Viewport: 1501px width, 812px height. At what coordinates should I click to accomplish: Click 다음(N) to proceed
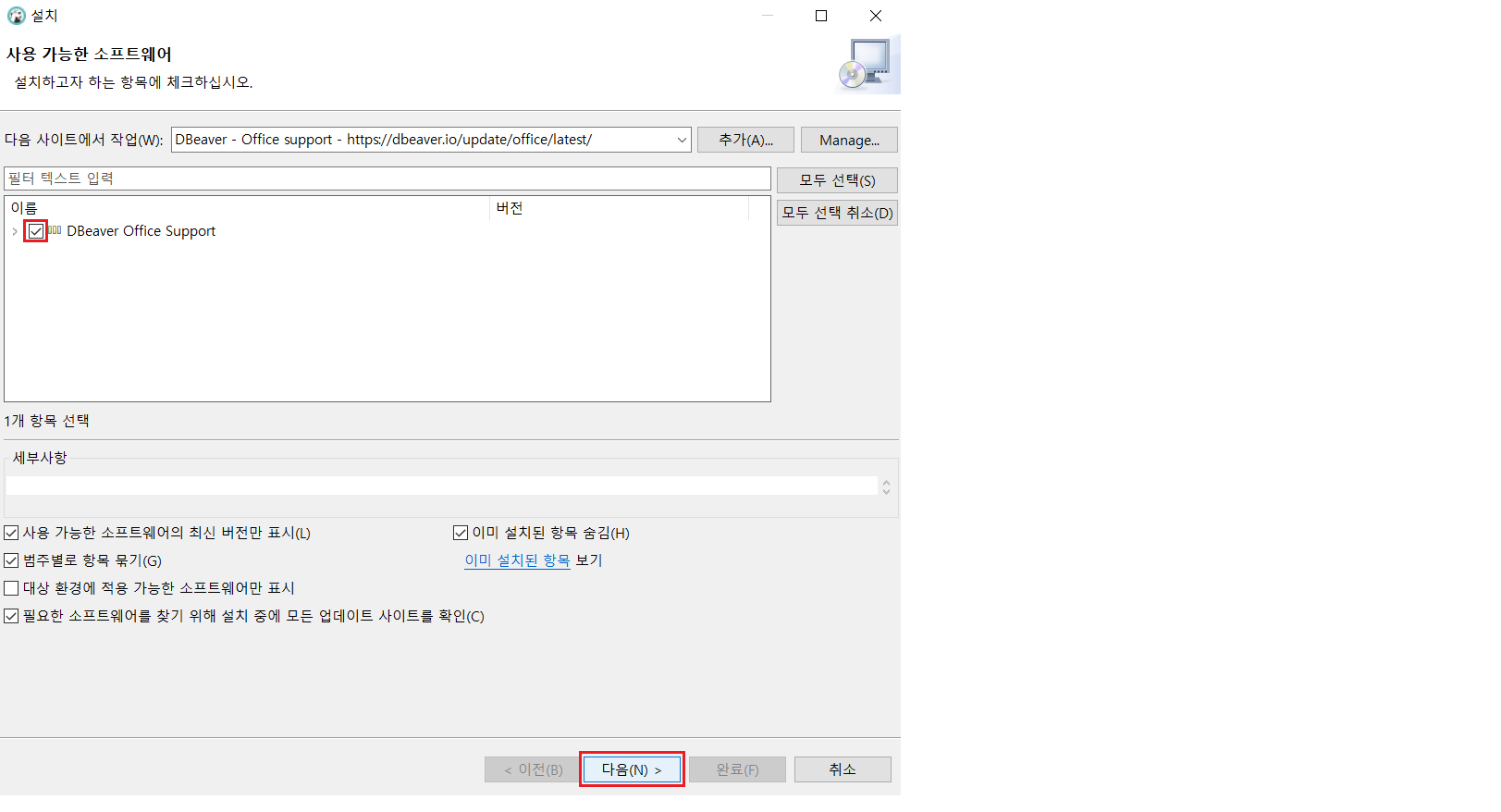(x=632, y=769)
